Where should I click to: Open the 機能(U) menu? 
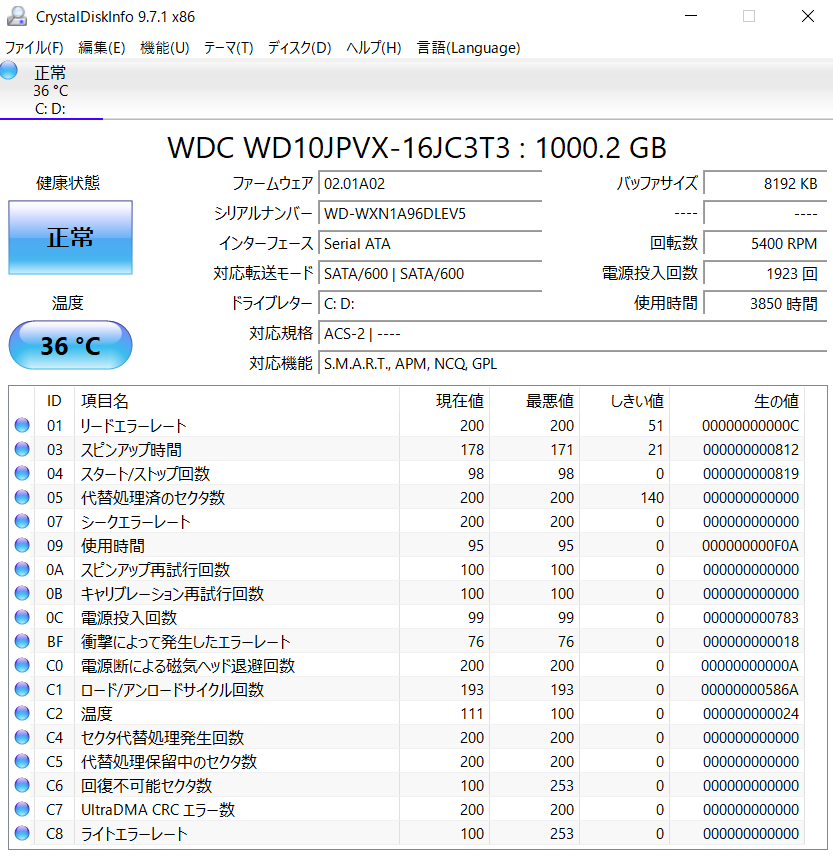[x=165, y=48]
